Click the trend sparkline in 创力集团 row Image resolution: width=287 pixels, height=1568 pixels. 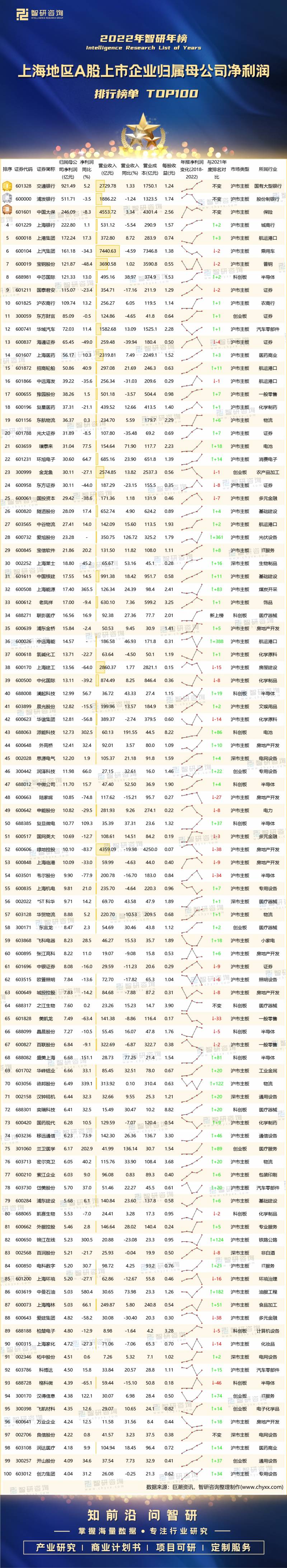[x=192, y=1473]
